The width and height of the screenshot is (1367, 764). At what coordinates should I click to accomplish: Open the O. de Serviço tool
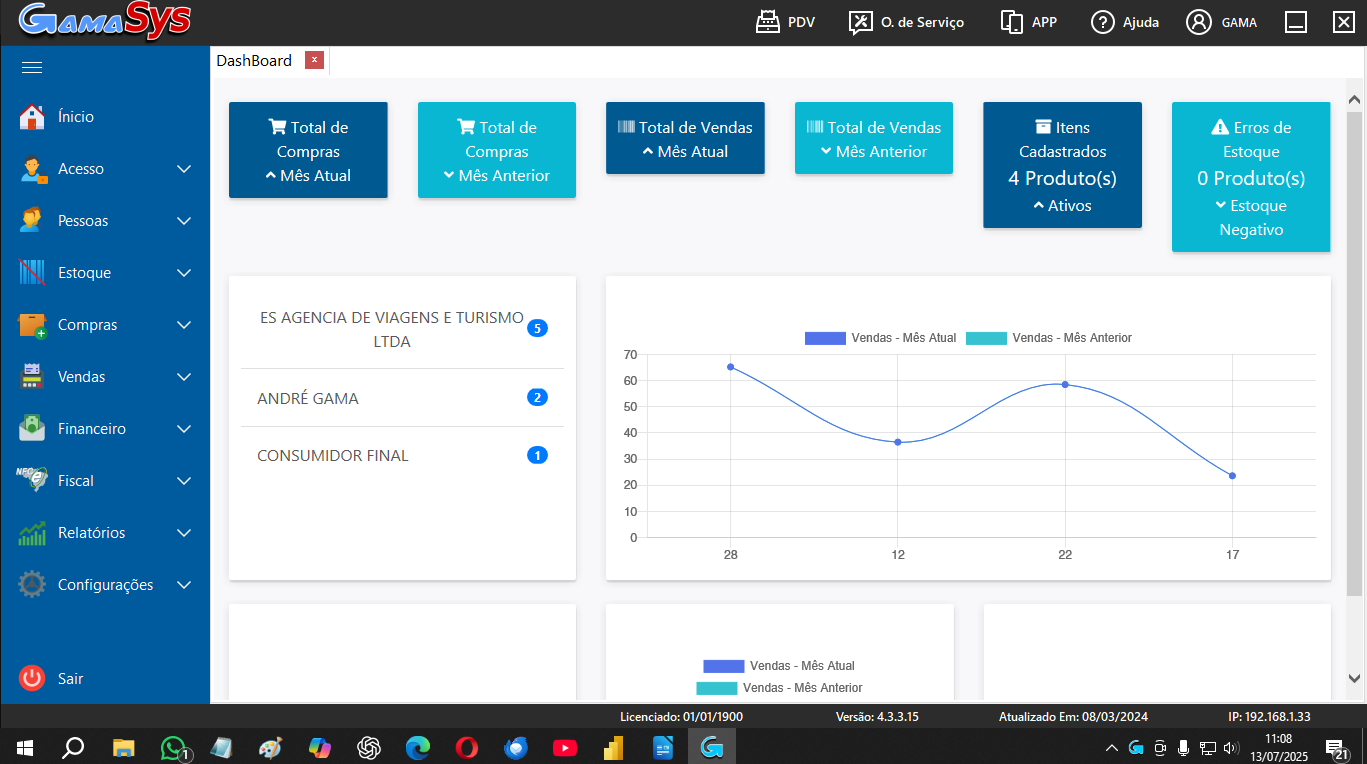(861, 22)
